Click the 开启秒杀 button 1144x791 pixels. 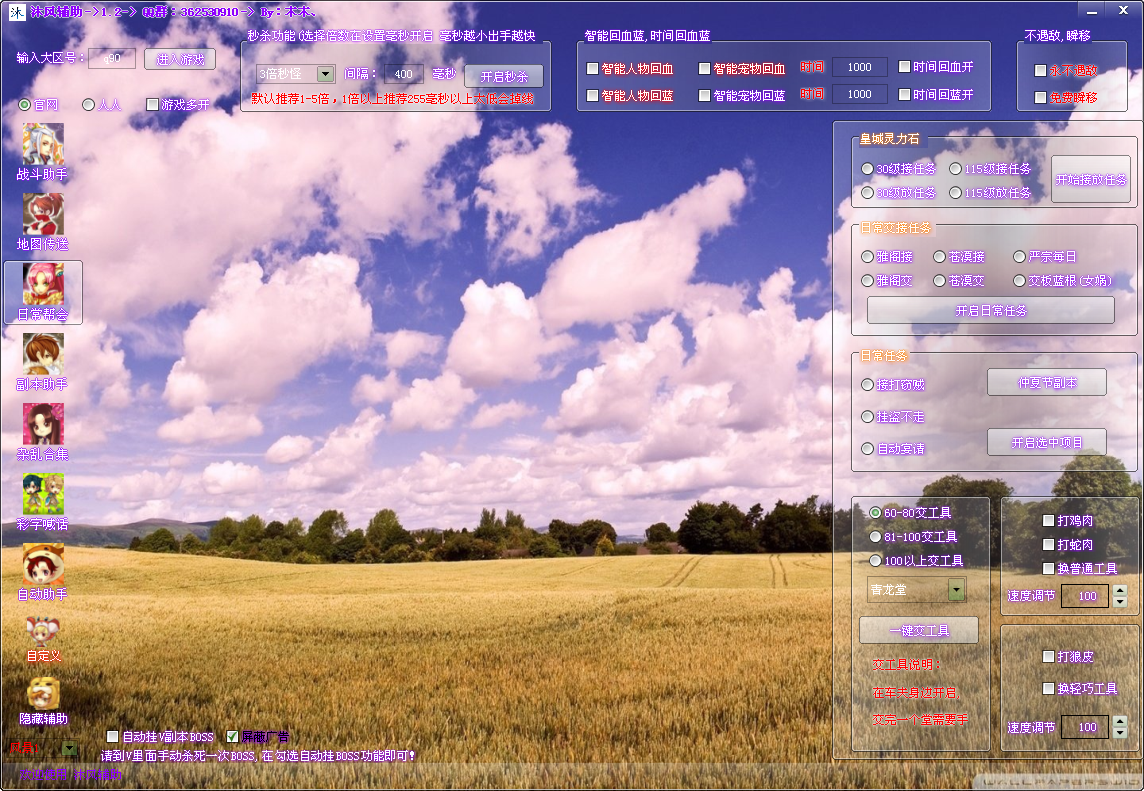coord(503,76)
